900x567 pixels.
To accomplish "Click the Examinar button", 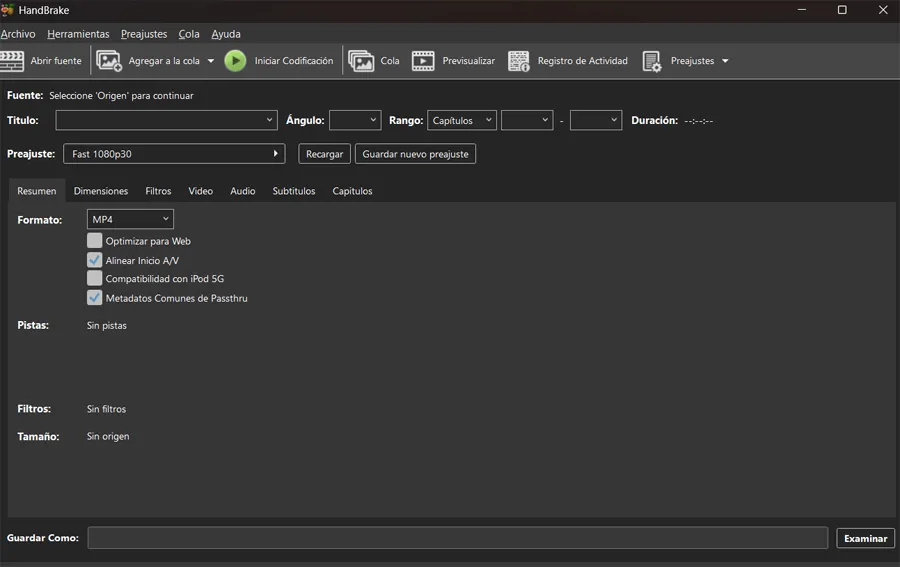I will 866,538.
